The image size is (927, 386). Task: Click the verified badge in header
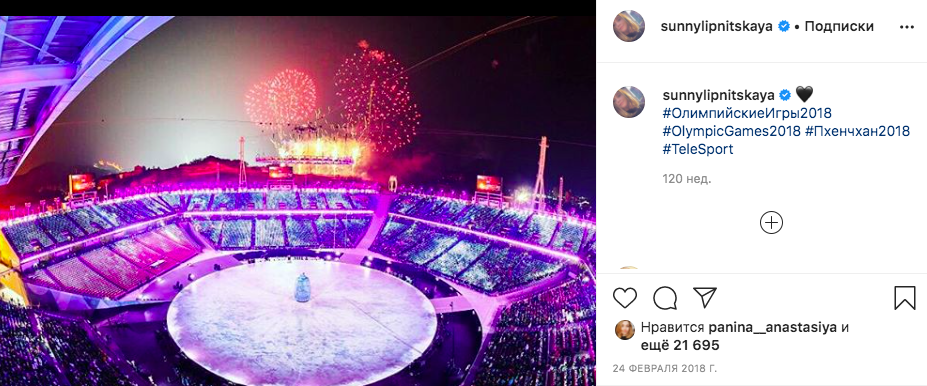784,27
